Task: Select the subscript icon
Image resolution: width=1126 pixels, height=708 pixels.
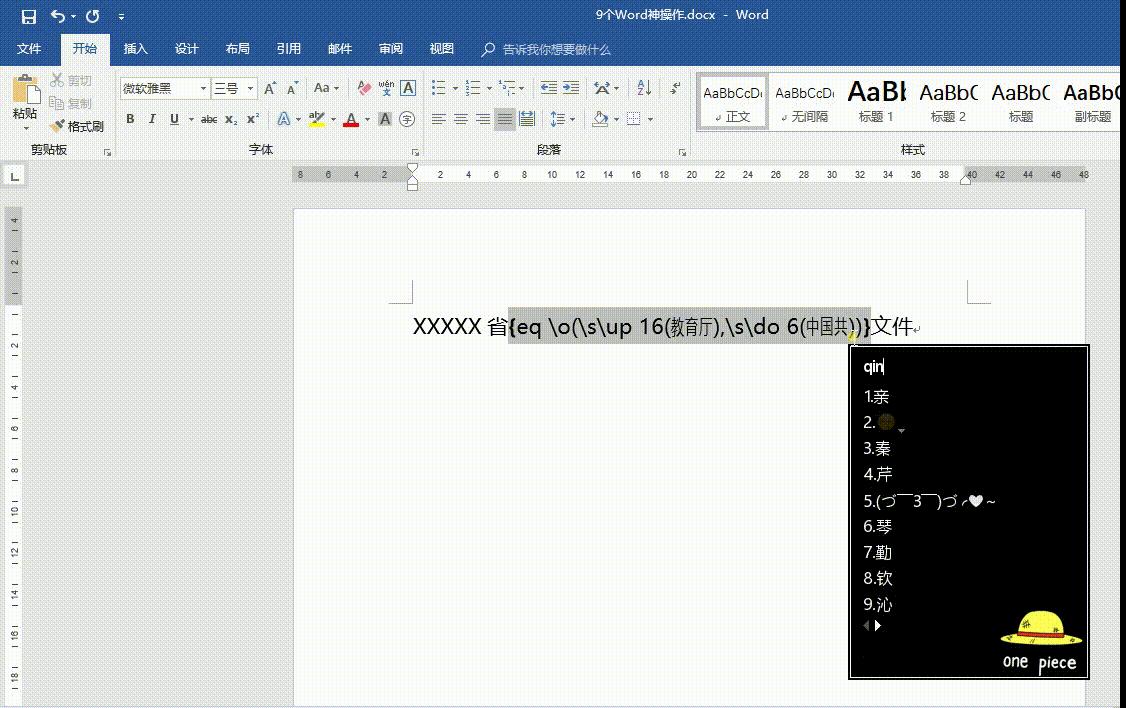Action: [x=232, y=119]
